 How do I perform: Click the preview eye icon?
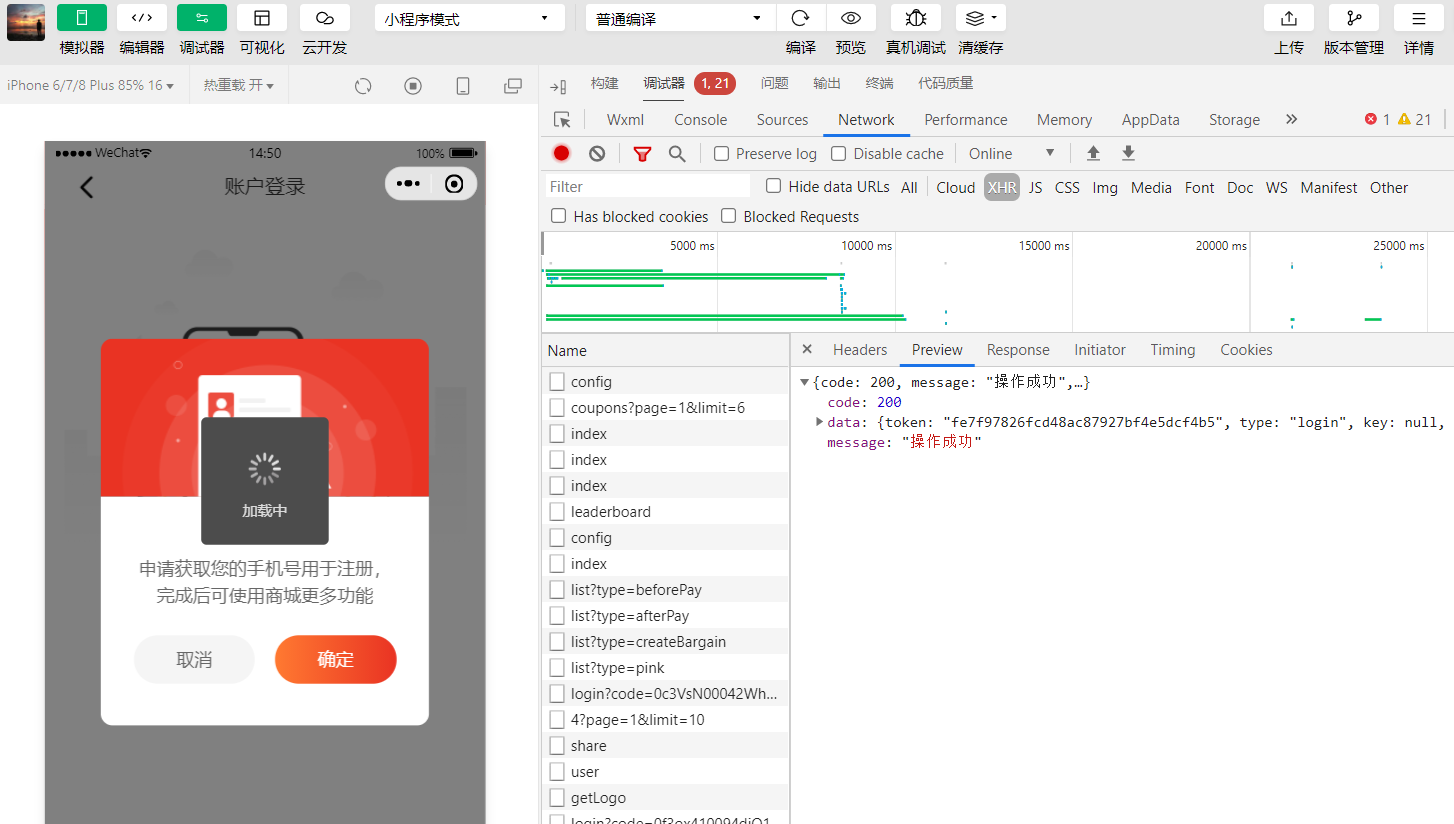(851, 18)
